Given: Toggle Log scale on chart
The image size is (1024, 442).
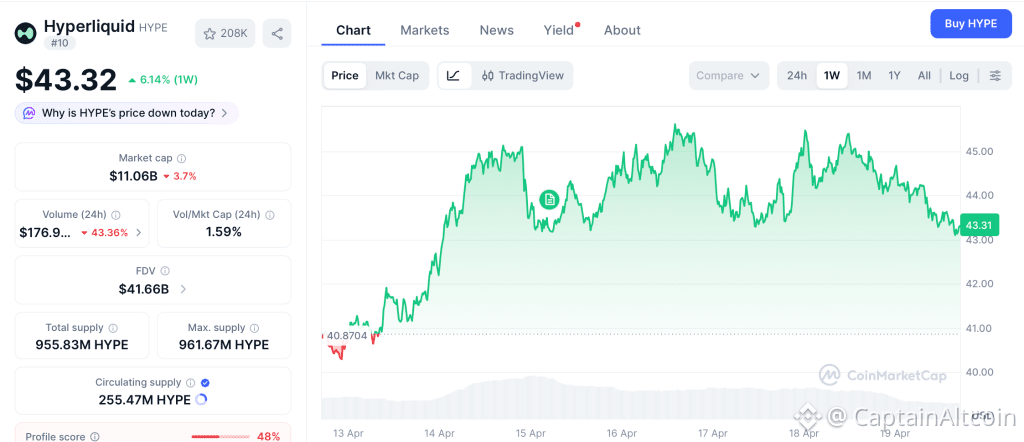Looking at the screenshot, I should point(959,75).
